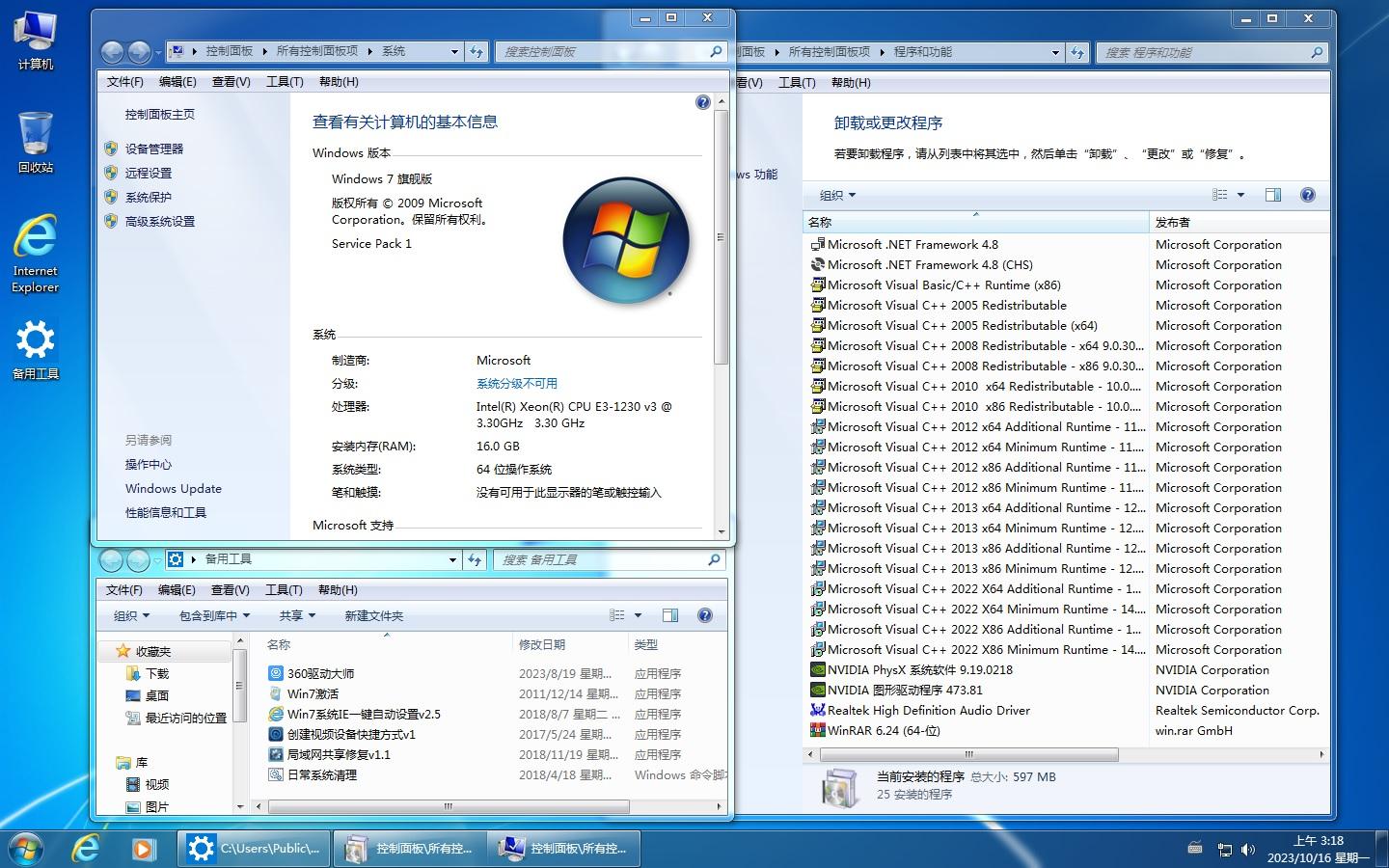The width and height of the screenshot is (1389, 868).
Task: Focus the 搜索 备用工具 search box
Action: click(x=610, y=559)
